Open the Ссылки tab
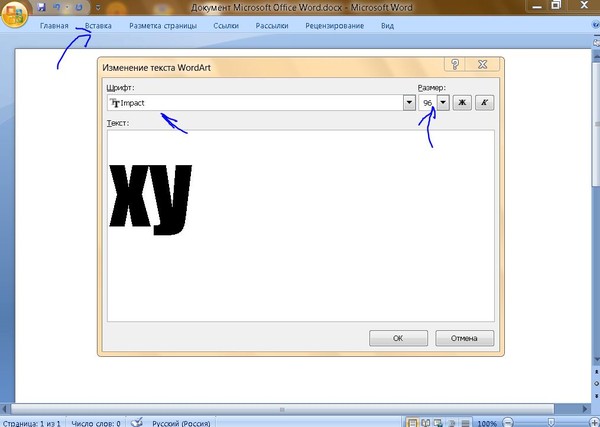 (226, 26)
